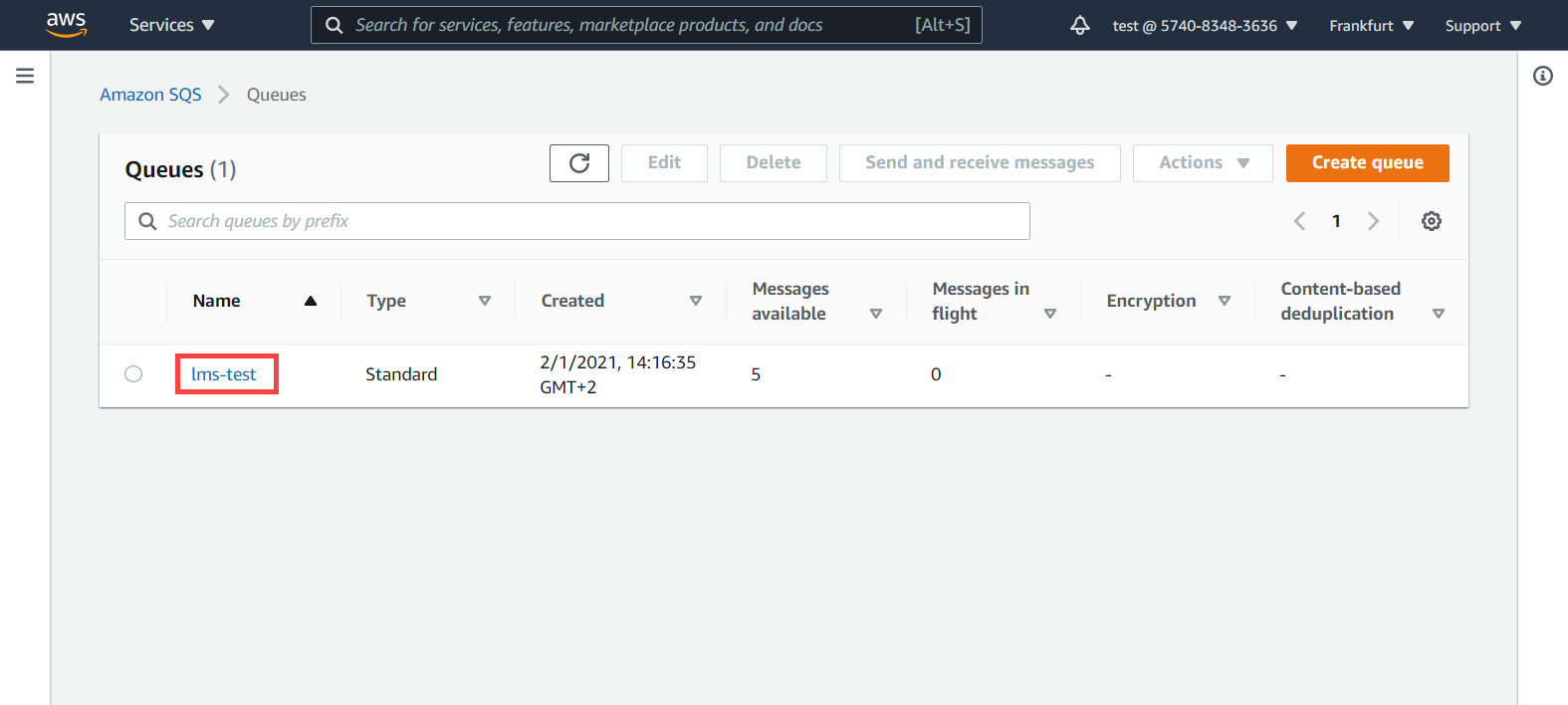
Task: Open the lms-test queue link
Action: (x=224, y=374)
